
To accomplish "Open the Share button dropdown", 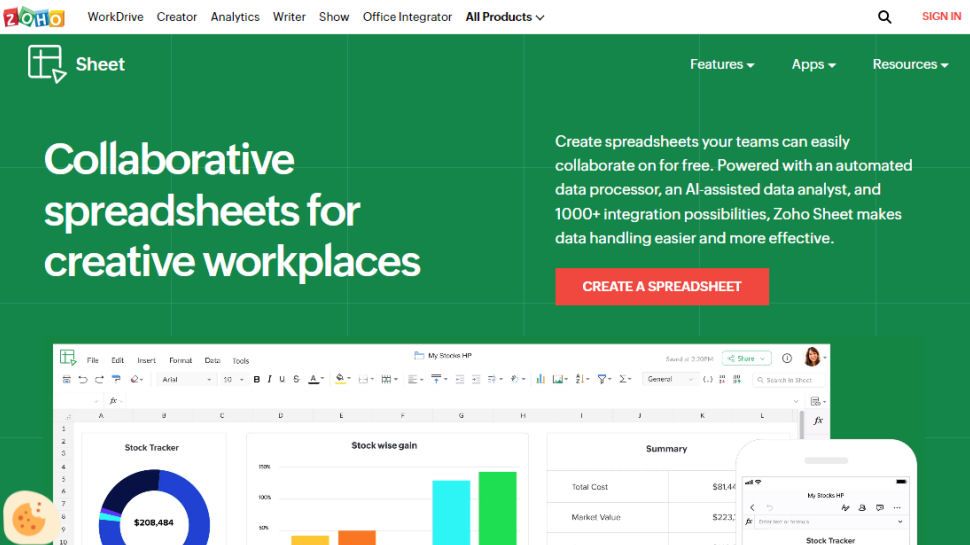I will (746, 358).
